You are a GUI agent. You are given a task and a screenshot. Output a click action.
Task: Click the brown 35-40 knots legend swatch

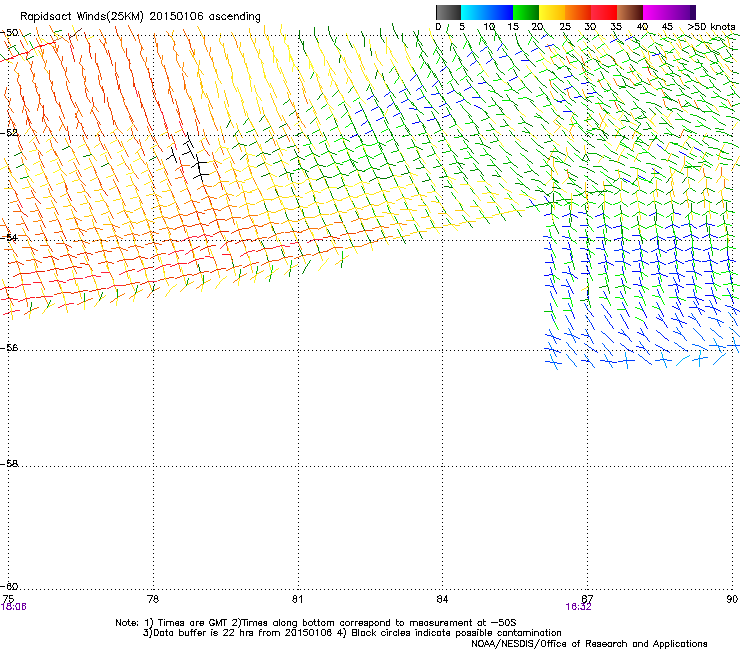click(x=630, y=12)
